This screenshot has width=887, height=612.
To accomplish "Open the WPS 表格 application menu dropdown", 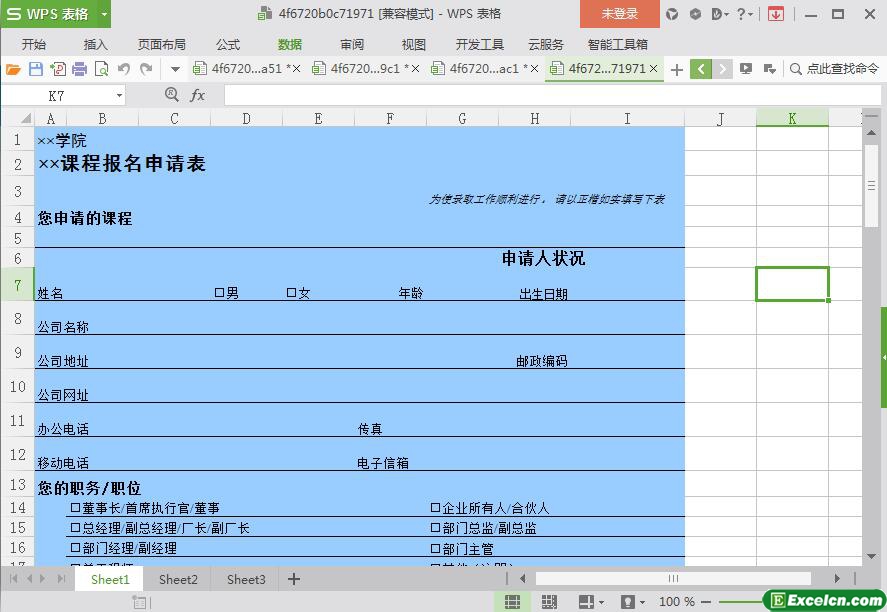I will pyautogui.click(x=104, y=14).
